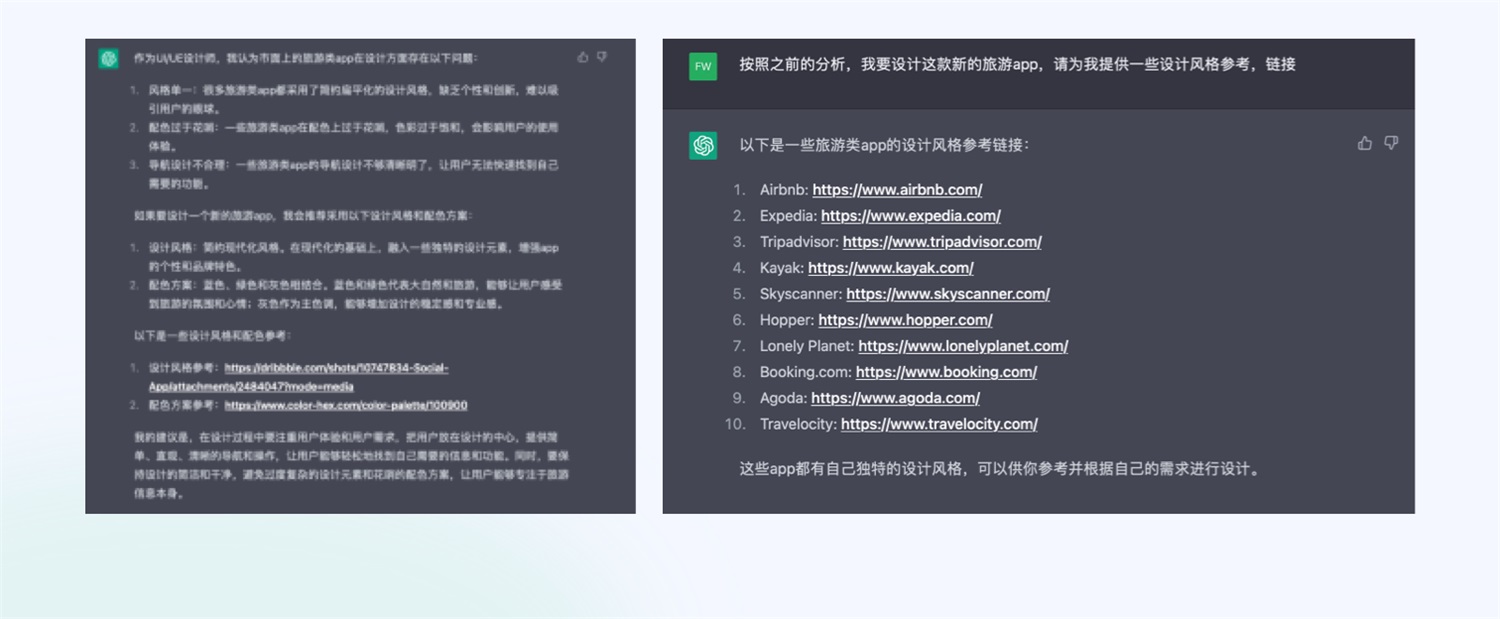The image size is (1500, 619).
Task: Open the color-hex palette reference link
Action: 345,405
